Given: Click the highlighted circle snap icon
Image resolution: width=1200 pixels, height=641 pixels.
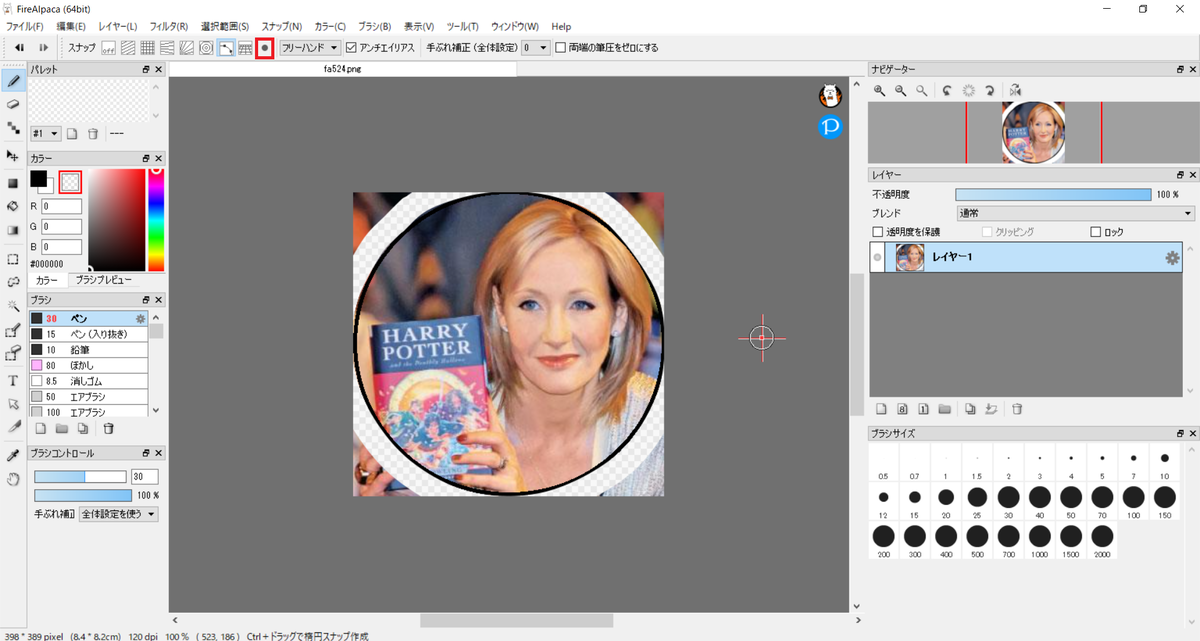Looking at the screenshot, I should coord(265,47).
